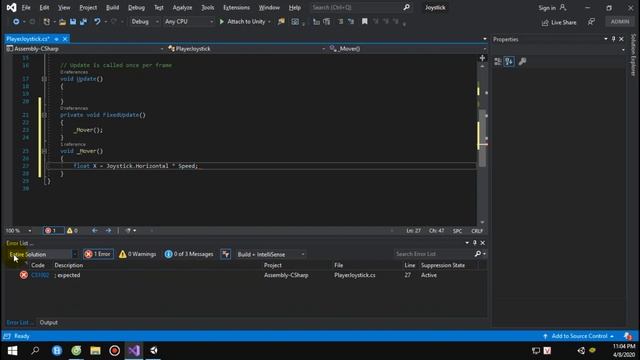Image resolution: width=640 pixels, height=360 pixels.
Task: Click the editor error count indicator
Action: point(53,231)
